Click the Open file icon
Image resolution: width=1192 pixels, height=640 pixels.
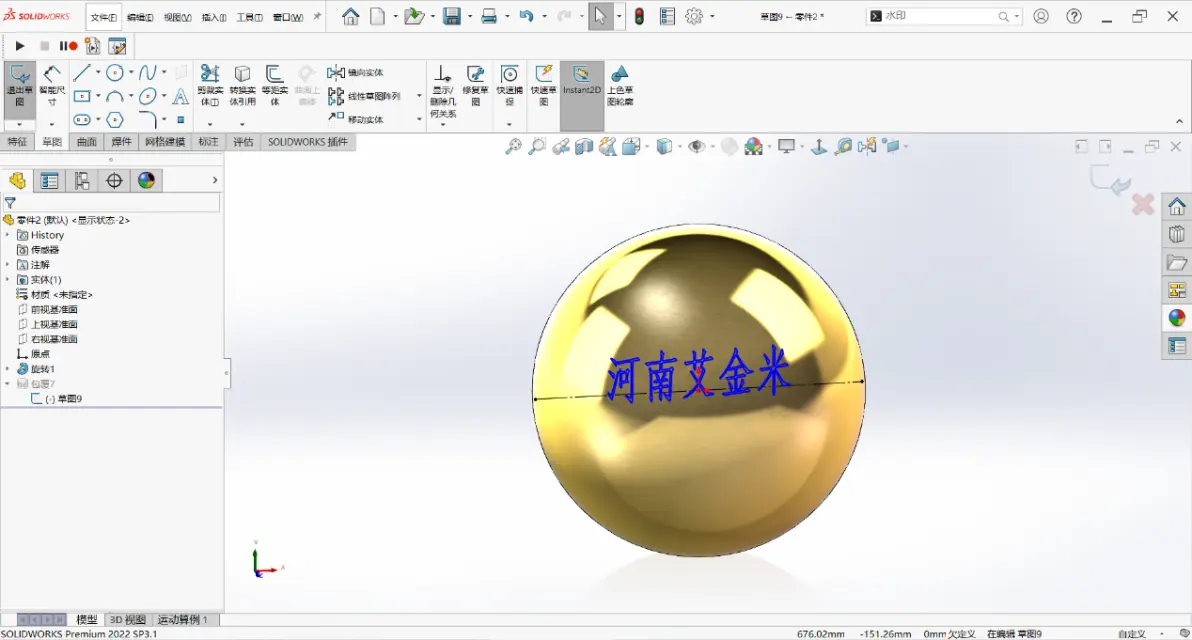click(414, 16)
